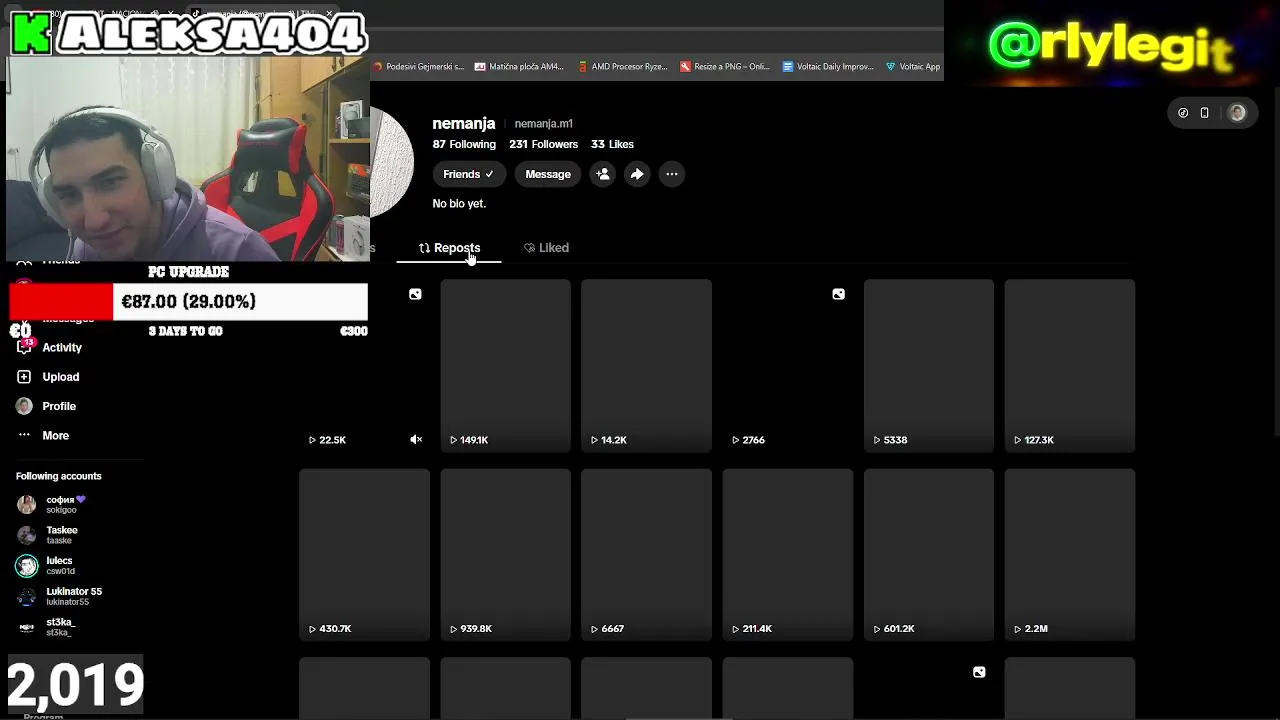1280x720 pixels.
Task: Click the profile name nemanja
Action: 464,124
